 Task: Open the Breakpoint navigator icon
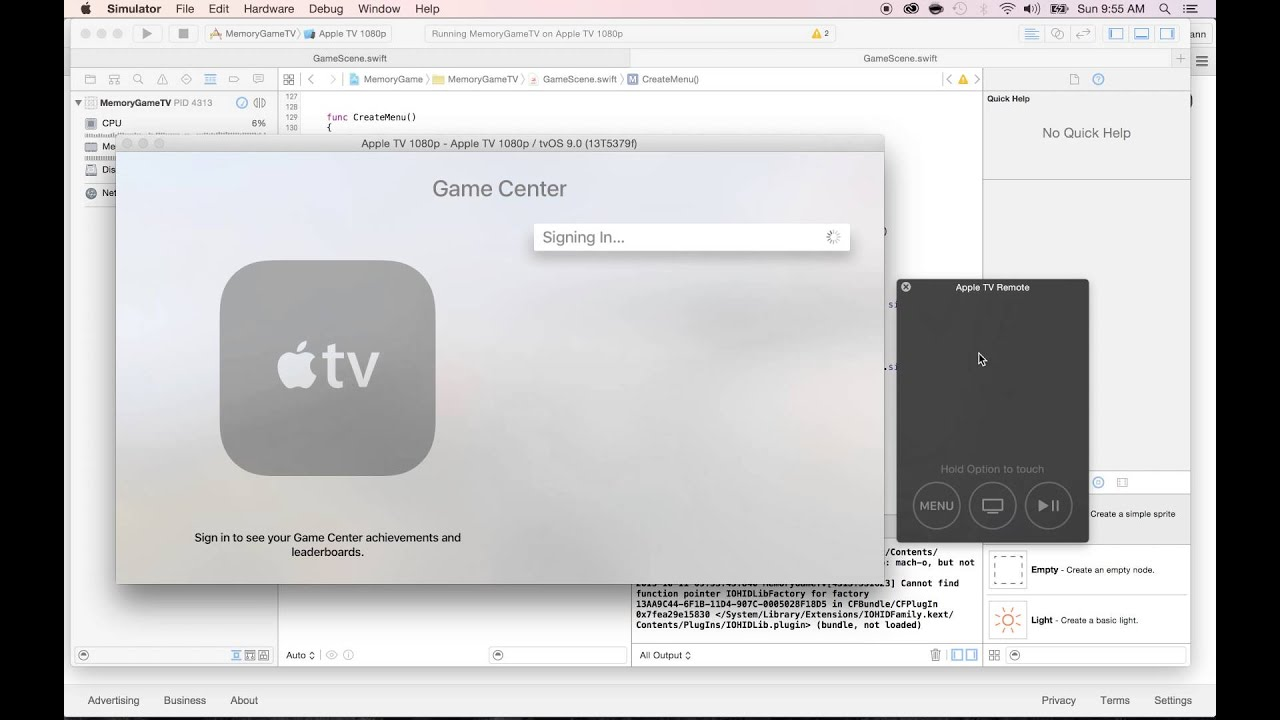click(234, 79)
